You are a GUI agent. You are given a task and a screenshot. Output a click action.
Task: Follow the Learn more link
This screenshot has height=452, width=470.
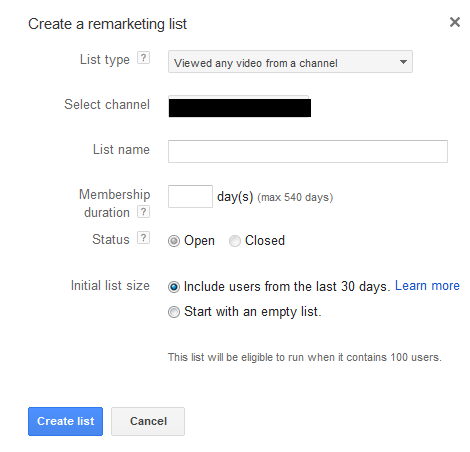[427, 286]
